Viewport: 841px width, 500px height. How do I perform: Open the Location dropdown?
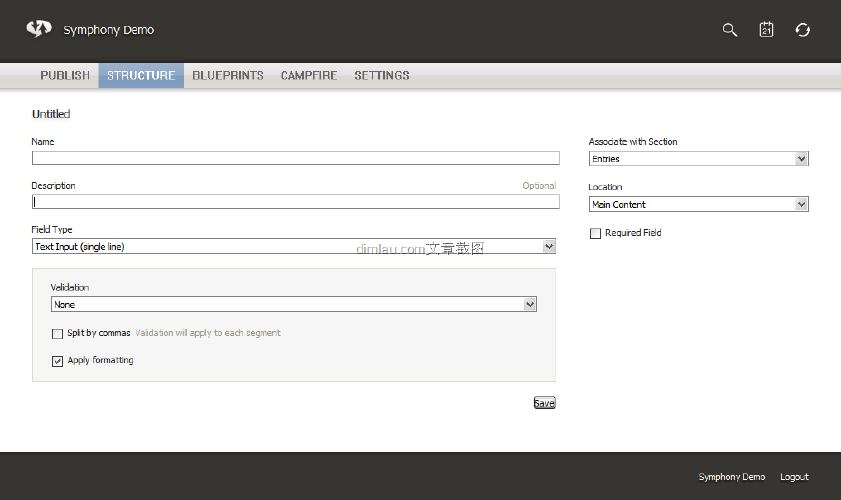click(x=699, y=204)
